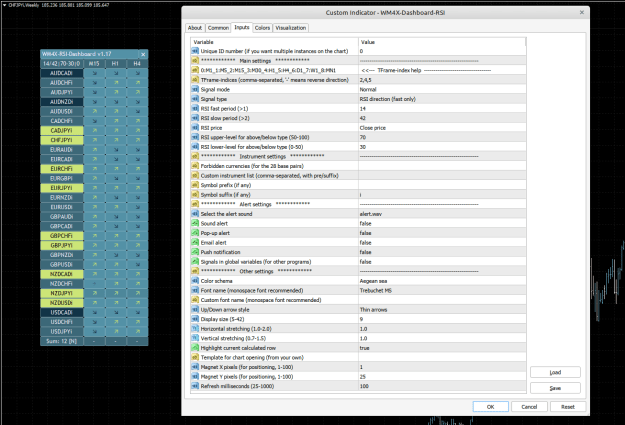Click the M15 column header in dashboard
The width and height of the screenshot is (625, 425).
[x=94, y=63]
